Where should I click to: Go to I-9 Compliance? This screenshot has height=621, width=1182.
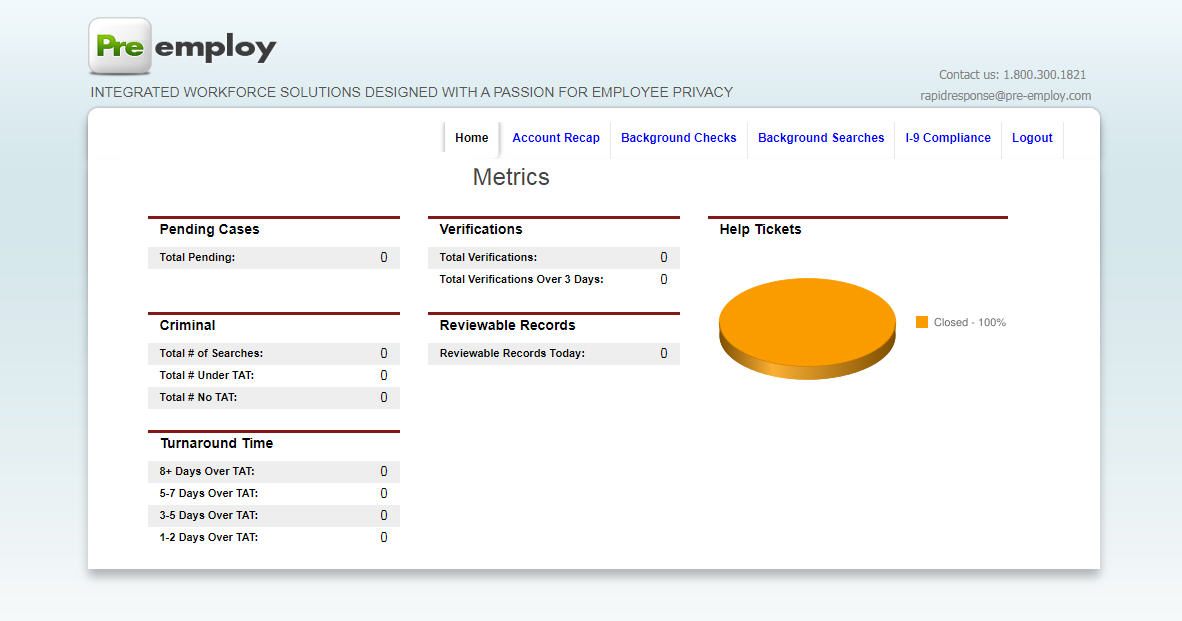tap(947, 138)
